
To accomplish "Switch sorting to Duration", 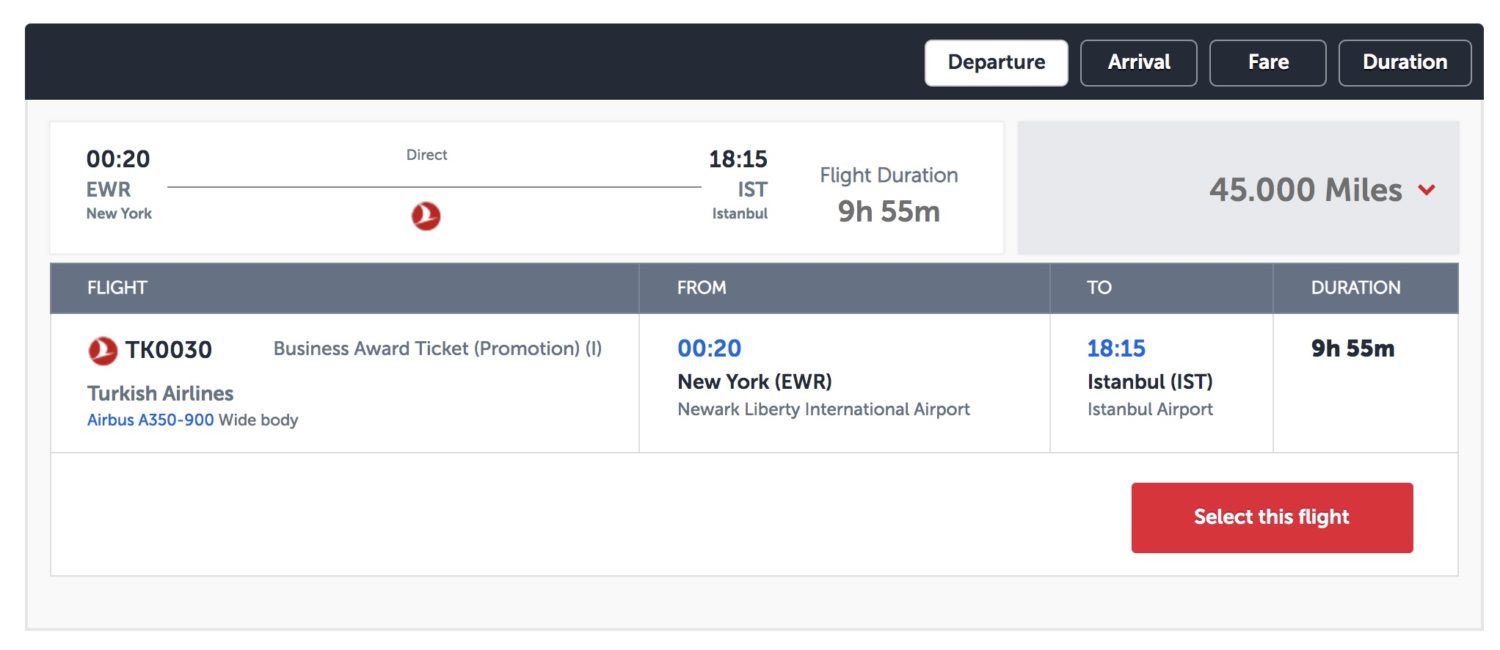I will [x=1404, y=62].
